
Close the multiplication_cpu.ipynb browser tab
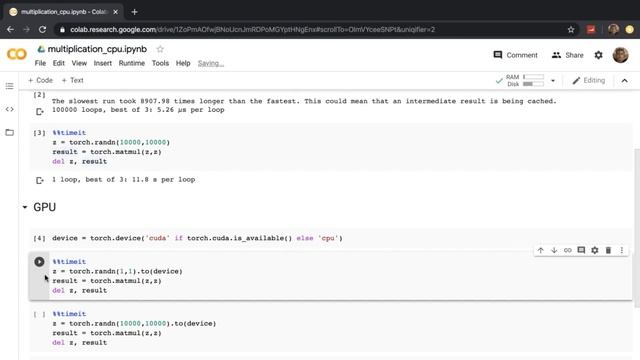[x=116, y=12]
